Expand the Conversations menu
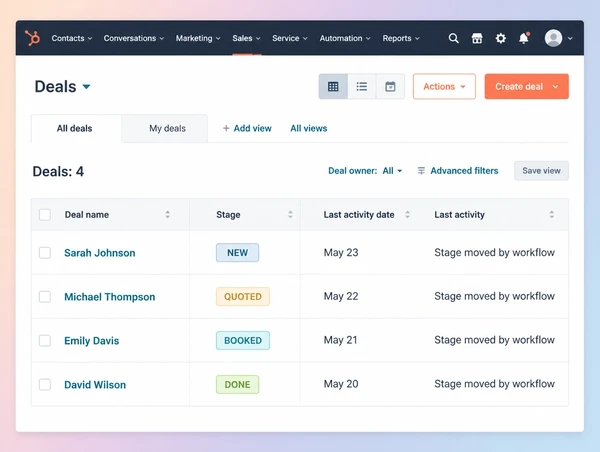 click(x=134, y=38)
